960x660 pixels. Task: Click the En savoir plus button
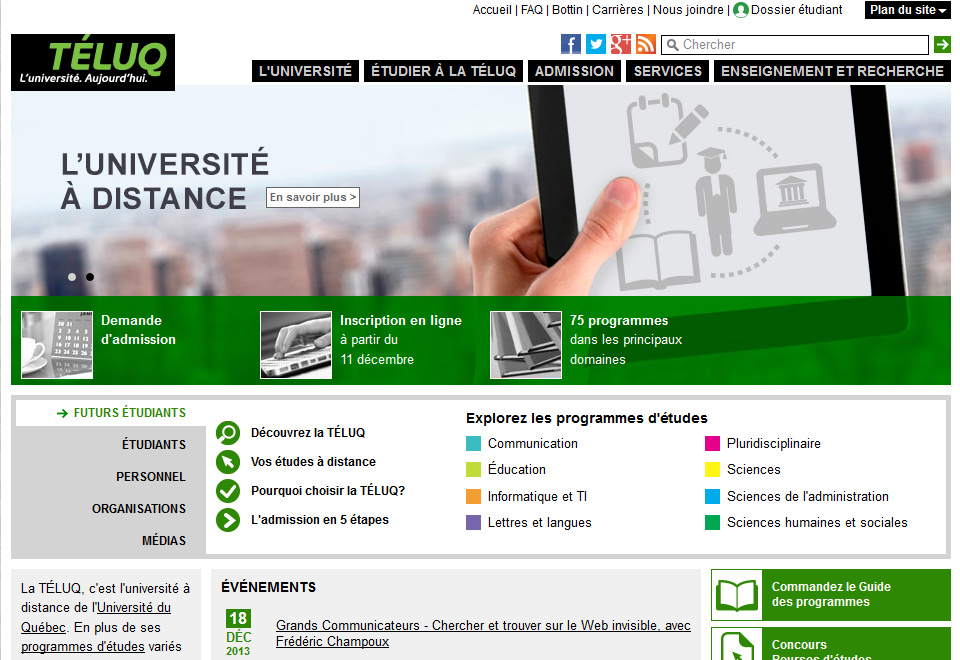click(x=312, y=197)
